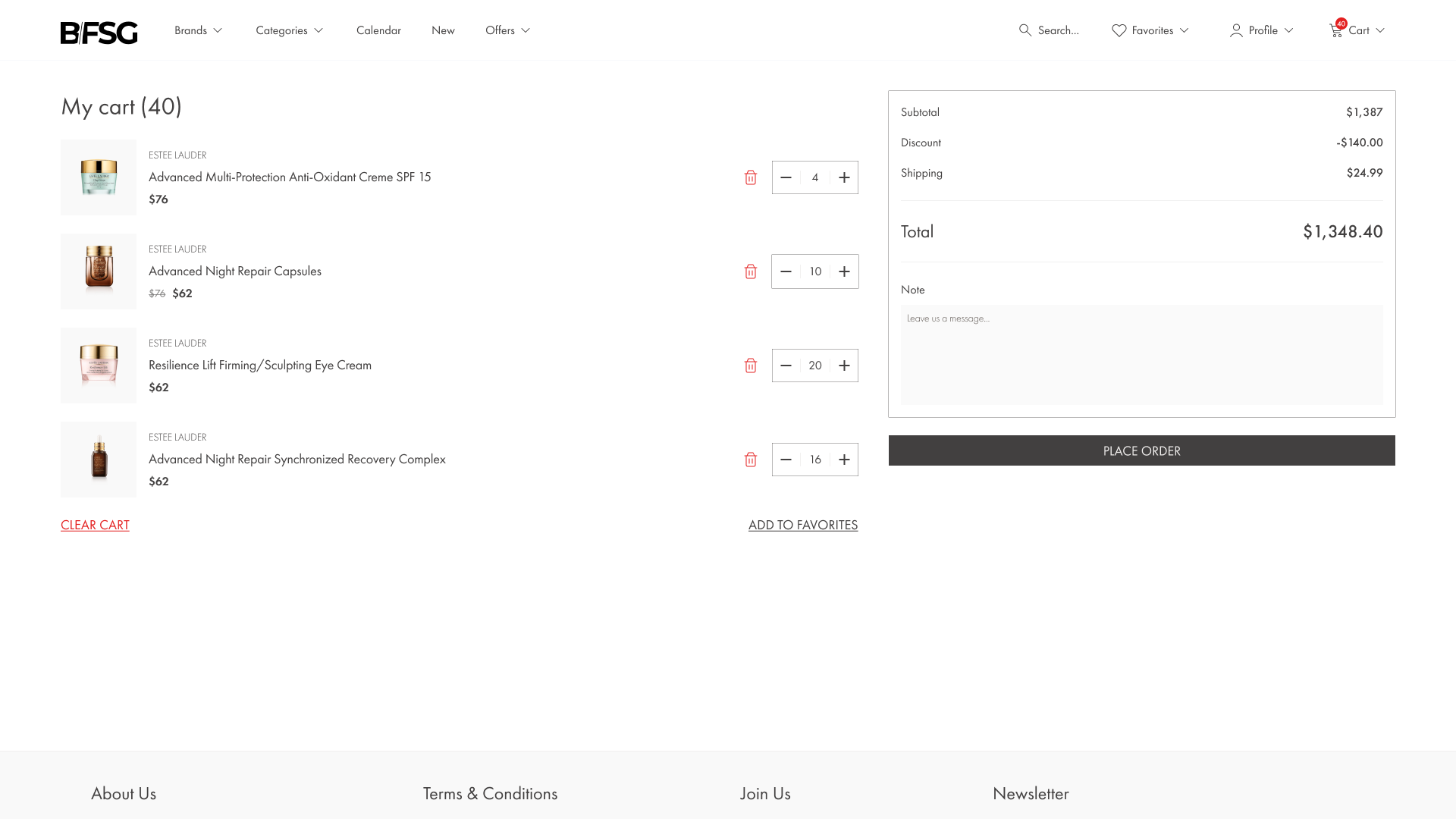Click the Subtotal value $1,387

[x=1364, y=112]
